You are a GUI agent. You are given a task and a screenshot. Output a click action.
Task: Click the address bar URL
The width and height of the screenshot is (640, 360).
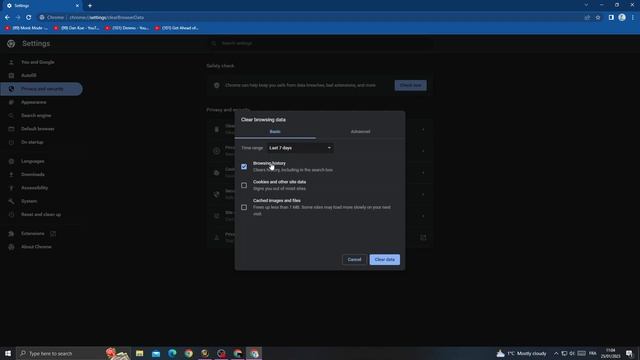[x=107, y=18]
